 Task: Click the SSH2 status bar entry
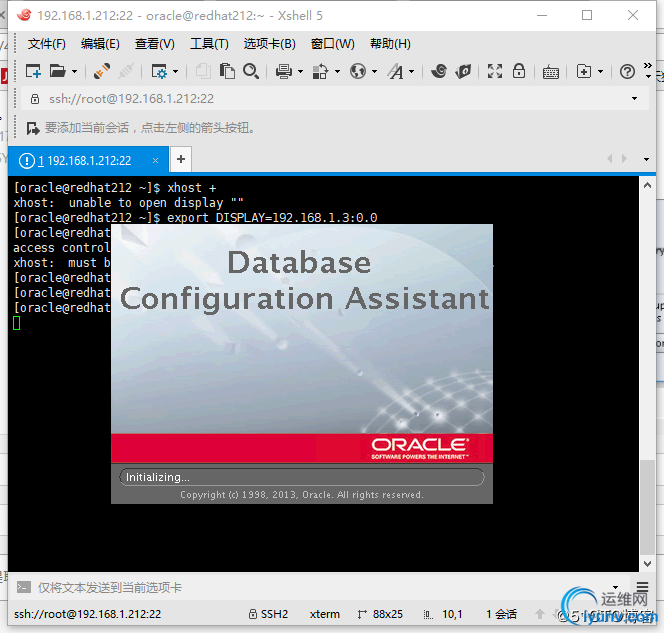[x=268, y=614]
